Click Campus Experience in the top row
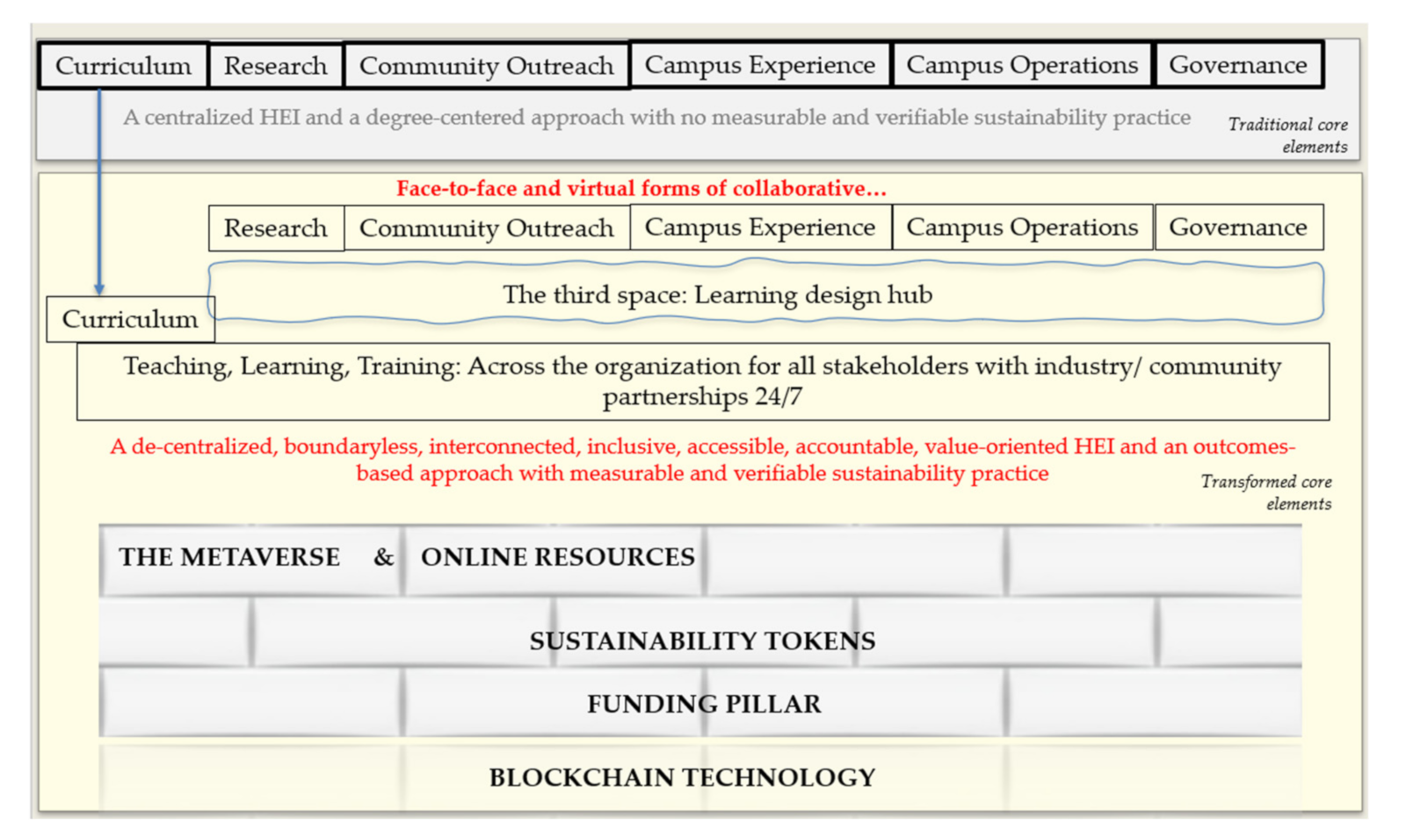This screenshot has height=840, width=1406. tap(759, 64)
